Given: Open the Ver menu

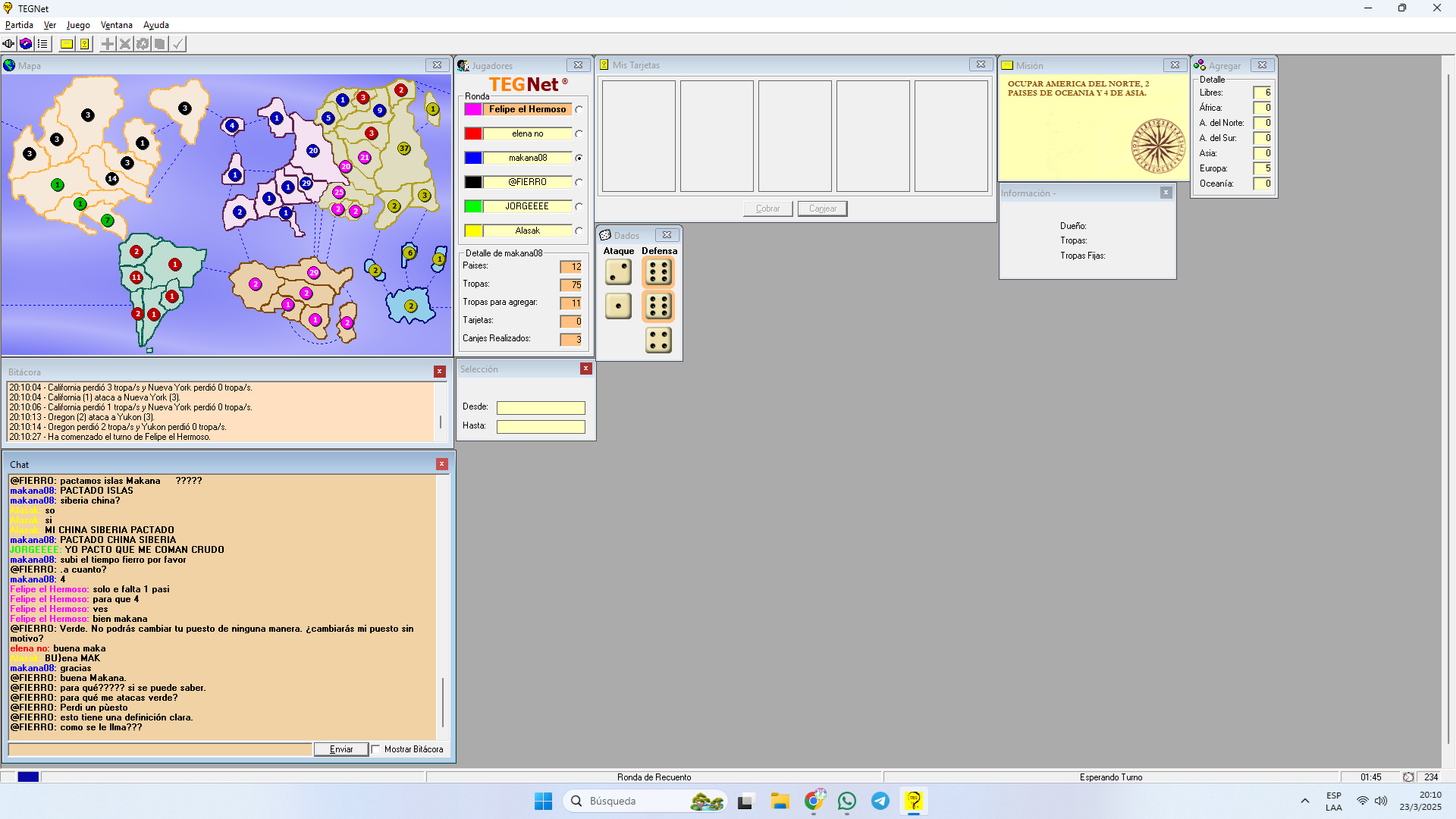Looking at the screenshot, I should [x=50, y=25].
